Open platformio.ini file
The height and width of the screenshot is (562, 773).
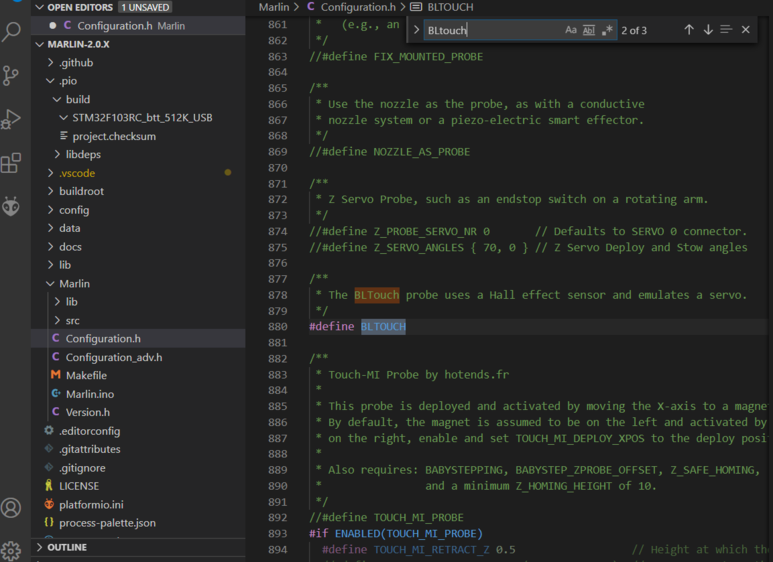(91, 505)
